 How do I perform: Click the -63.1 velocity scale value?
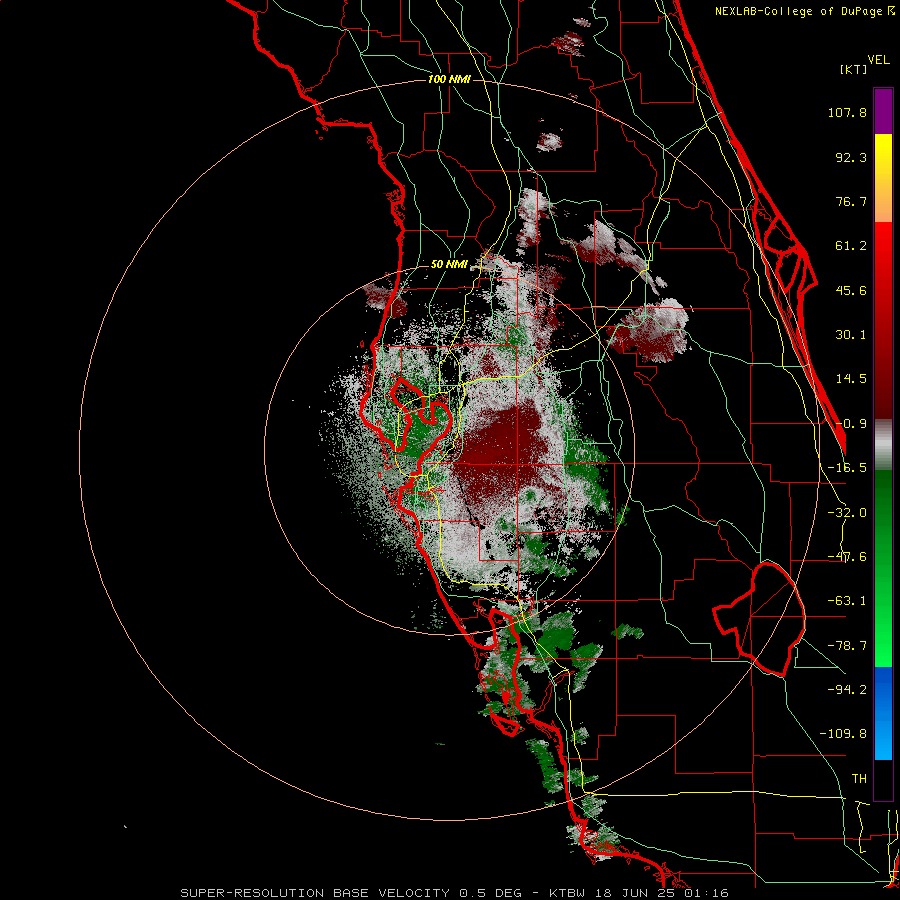tap(847, 601)
